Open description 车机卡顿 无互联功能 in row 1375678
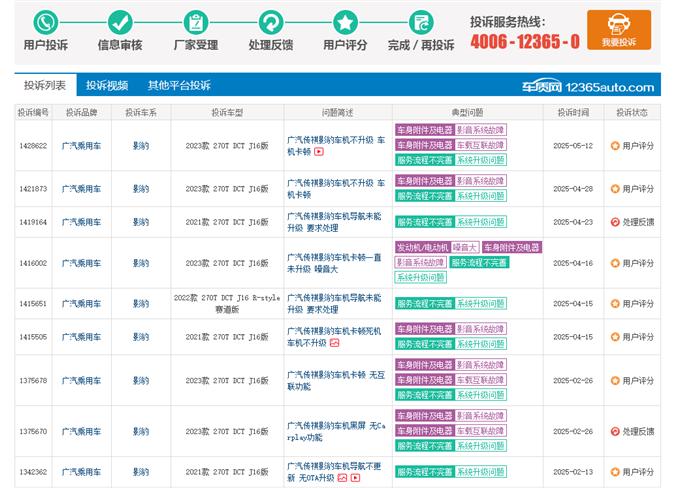 336,380
